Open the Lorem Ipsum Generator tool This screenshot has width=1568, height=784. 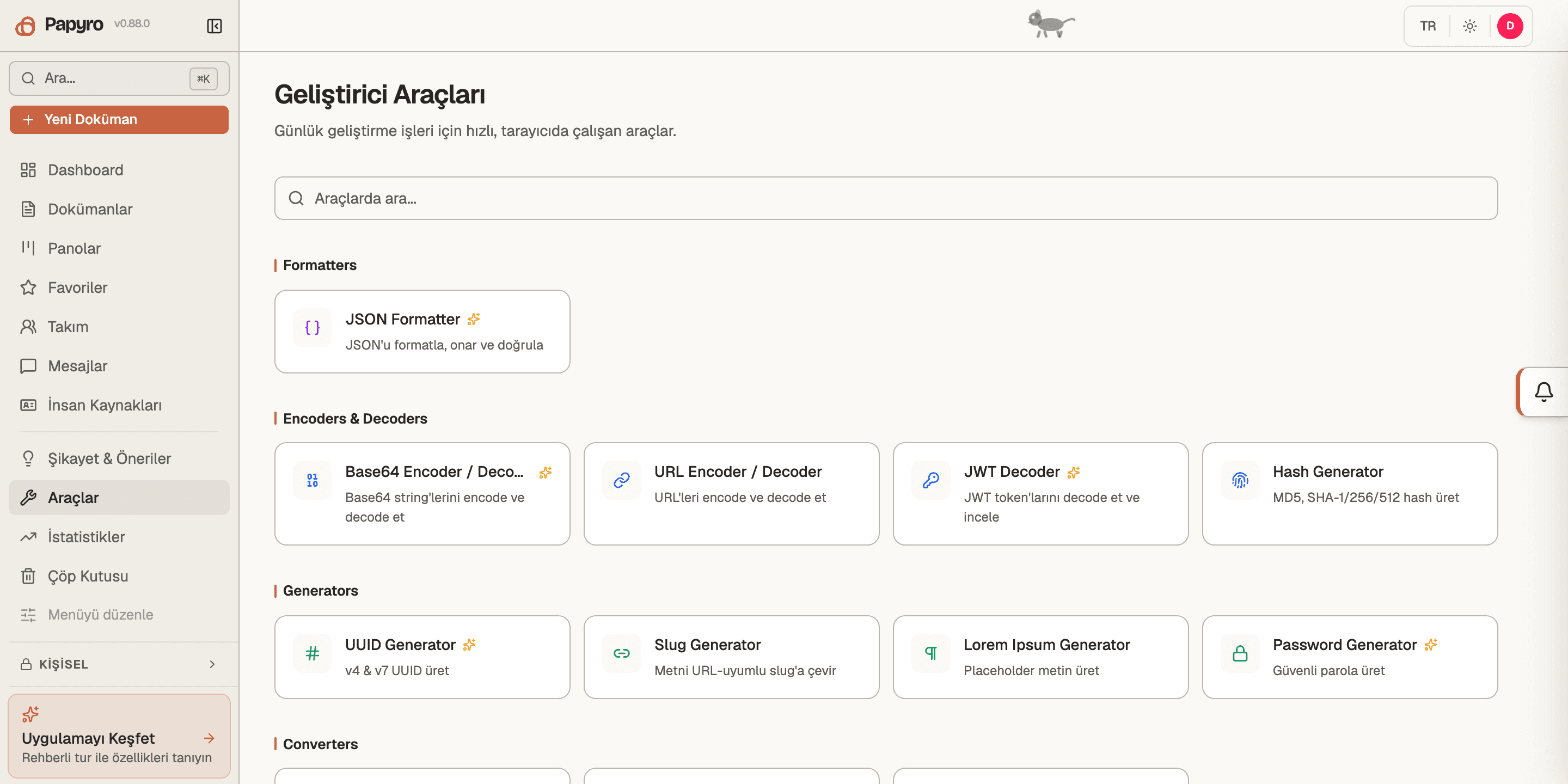coord(1040,657)
